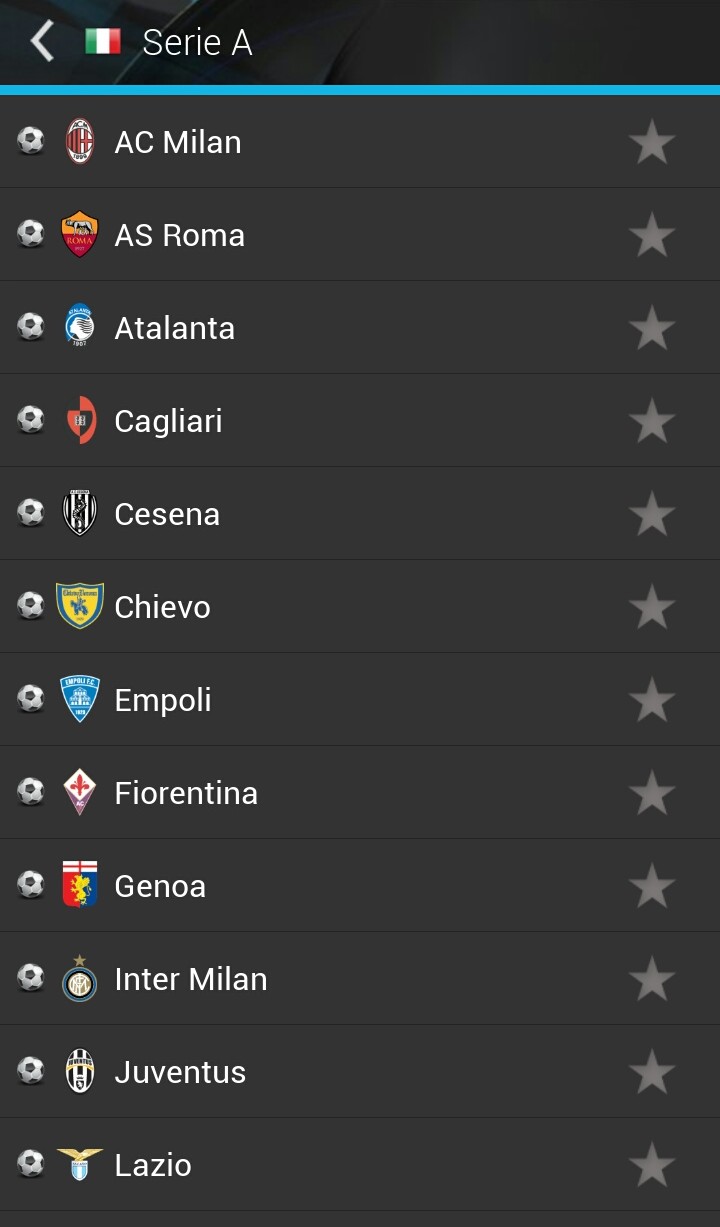Mark Cagliari as favorite team
This screenshot has height=1227, width=720.
[x=652, y=421]
